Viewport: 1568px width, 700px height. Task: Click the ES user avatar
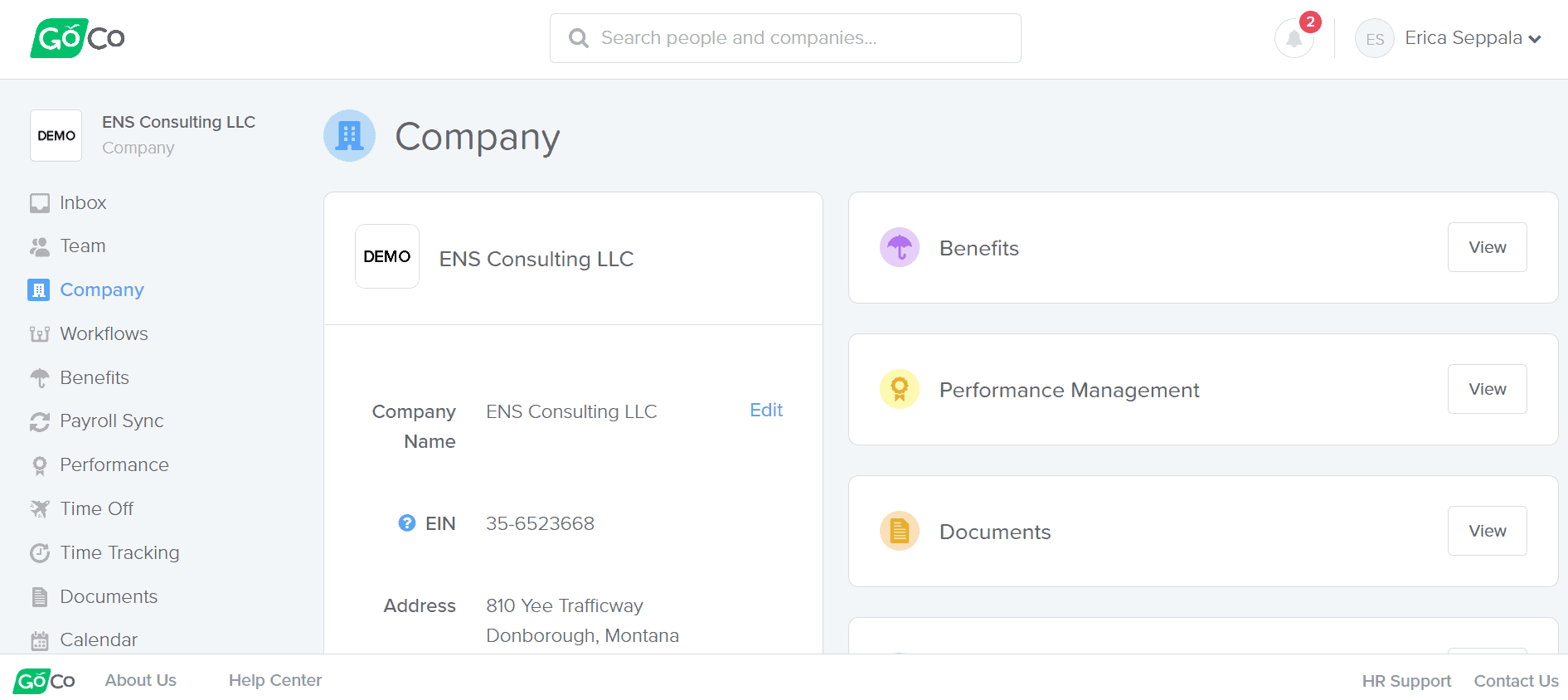click(x=1374, y=39)
